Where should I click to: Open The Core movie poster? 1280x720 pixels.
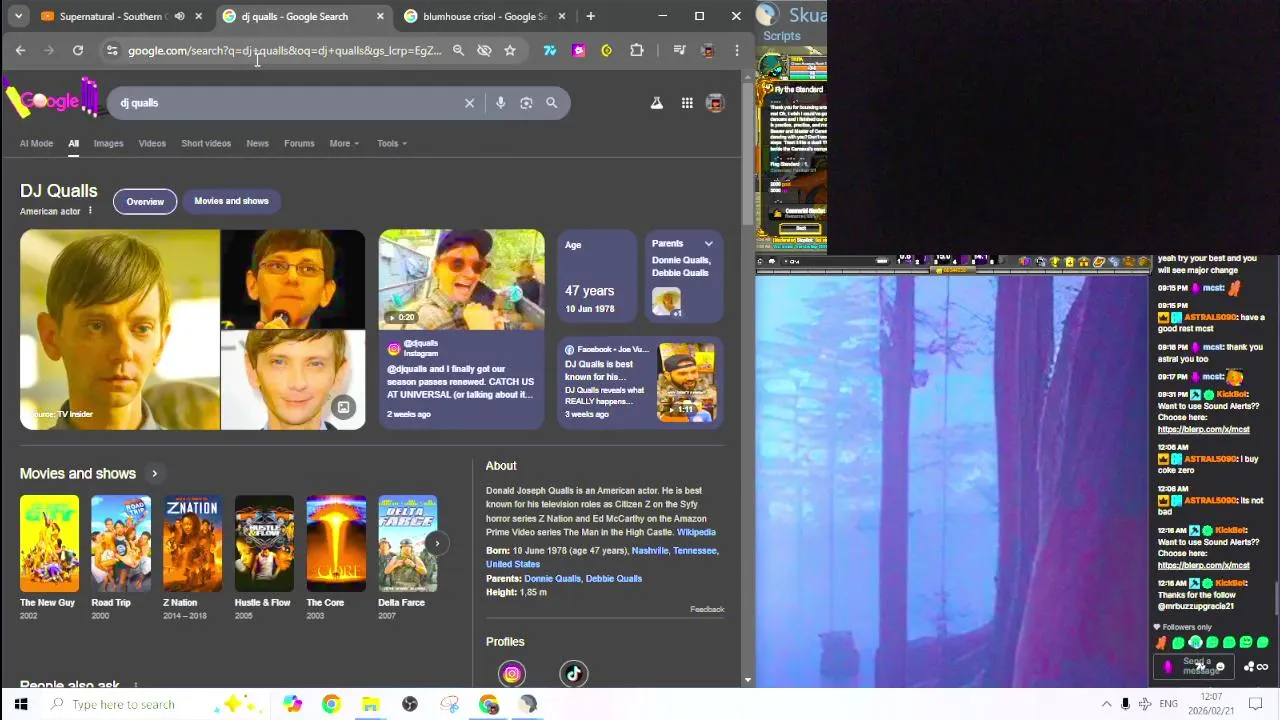[x=336, y=544]
